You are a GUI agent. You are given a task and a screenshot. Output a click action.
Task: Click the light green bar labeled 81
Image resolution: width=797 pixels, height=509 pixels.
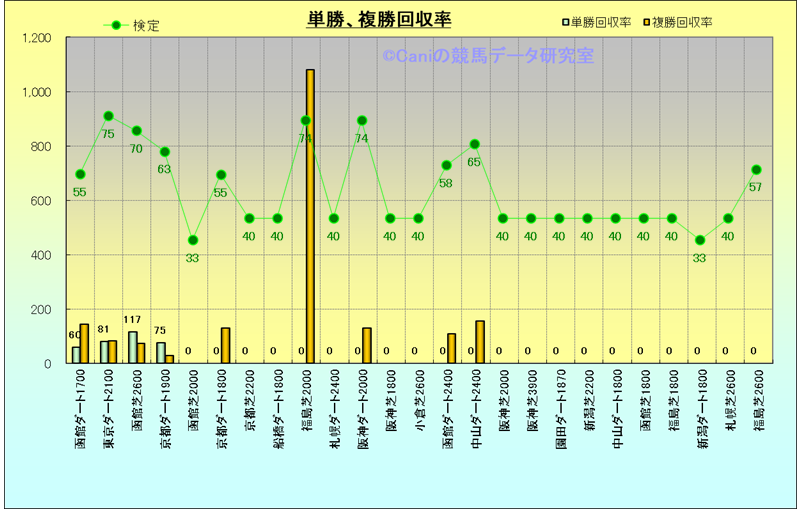104,352
